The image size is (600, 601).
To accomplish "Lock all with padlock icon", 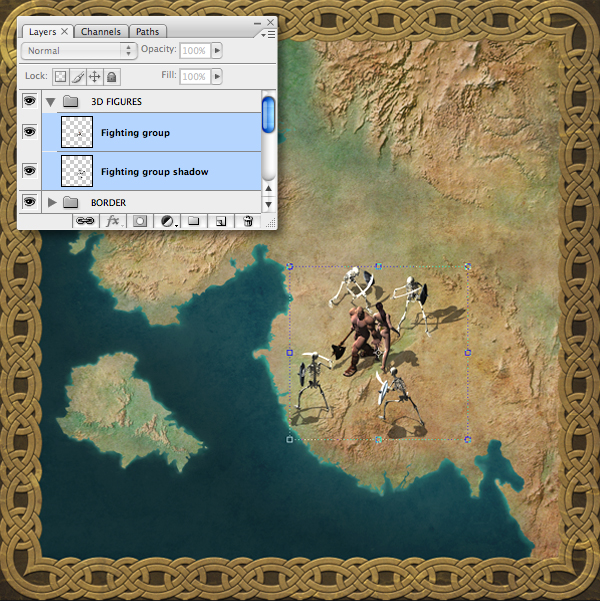I will (x=112, y=77).
